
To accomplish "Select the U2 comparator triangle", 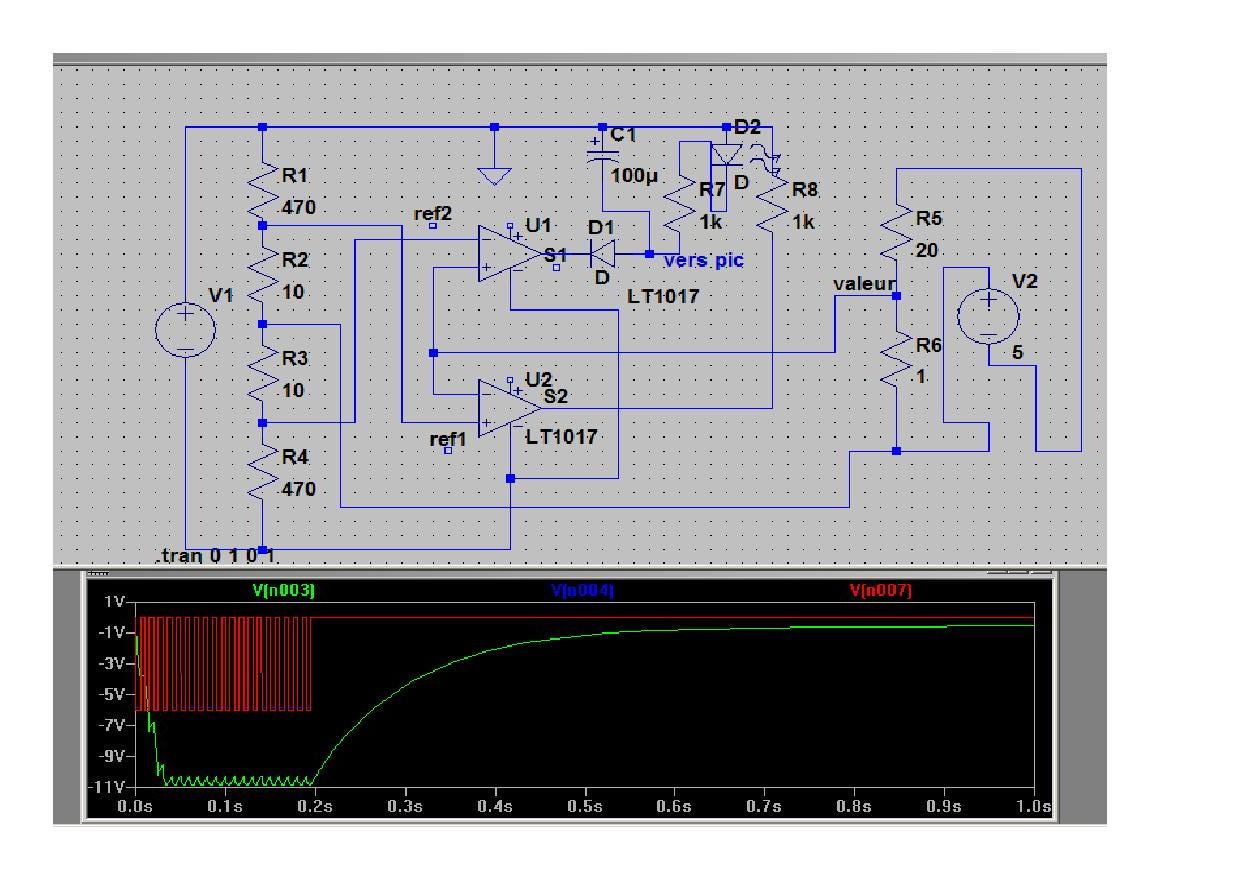I will 509,408.
